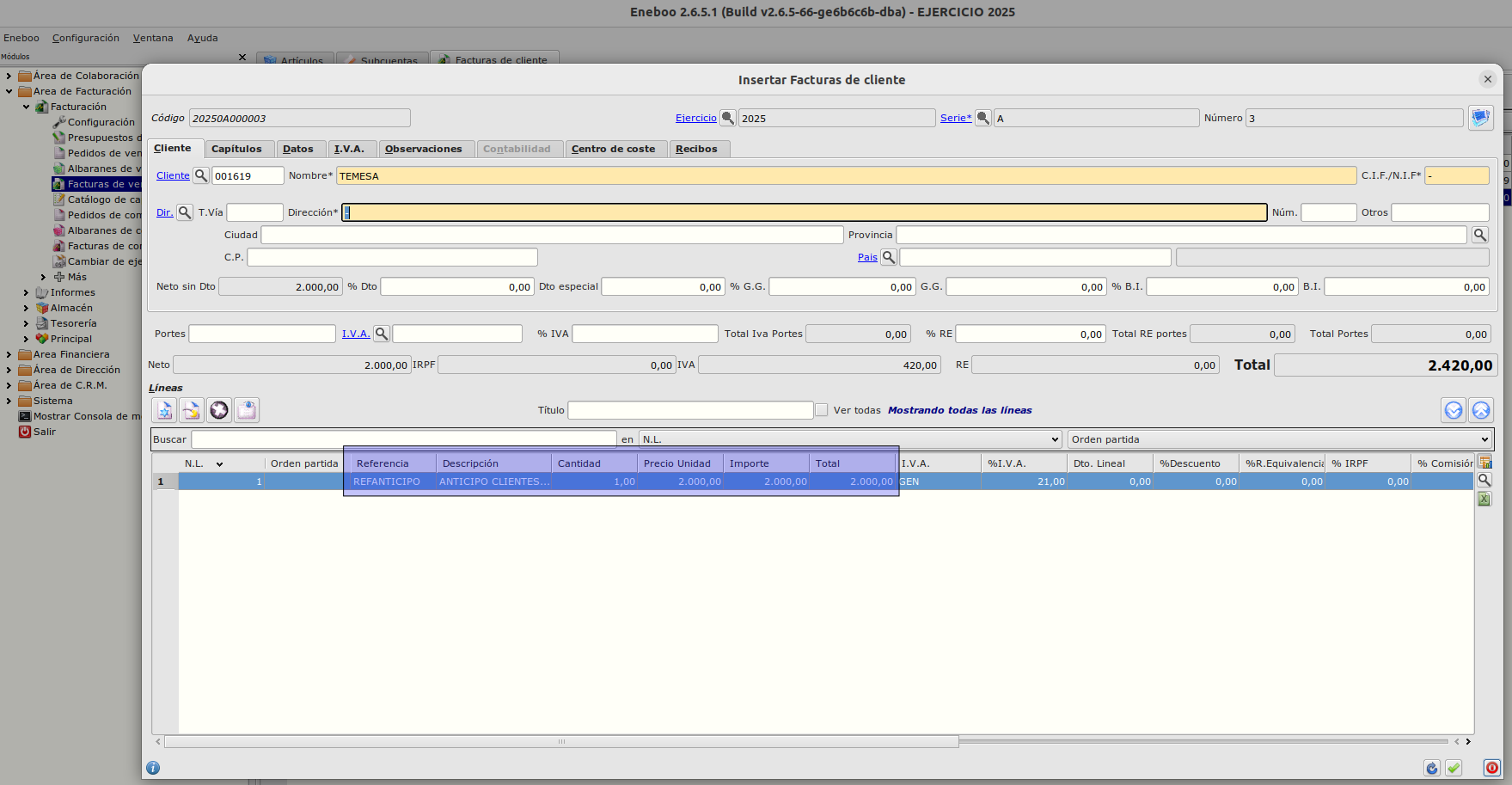The width and height of the screenshot is (1512, 785).
Task: Click the green Excel export icon
Action: [x=1484, y=500]
